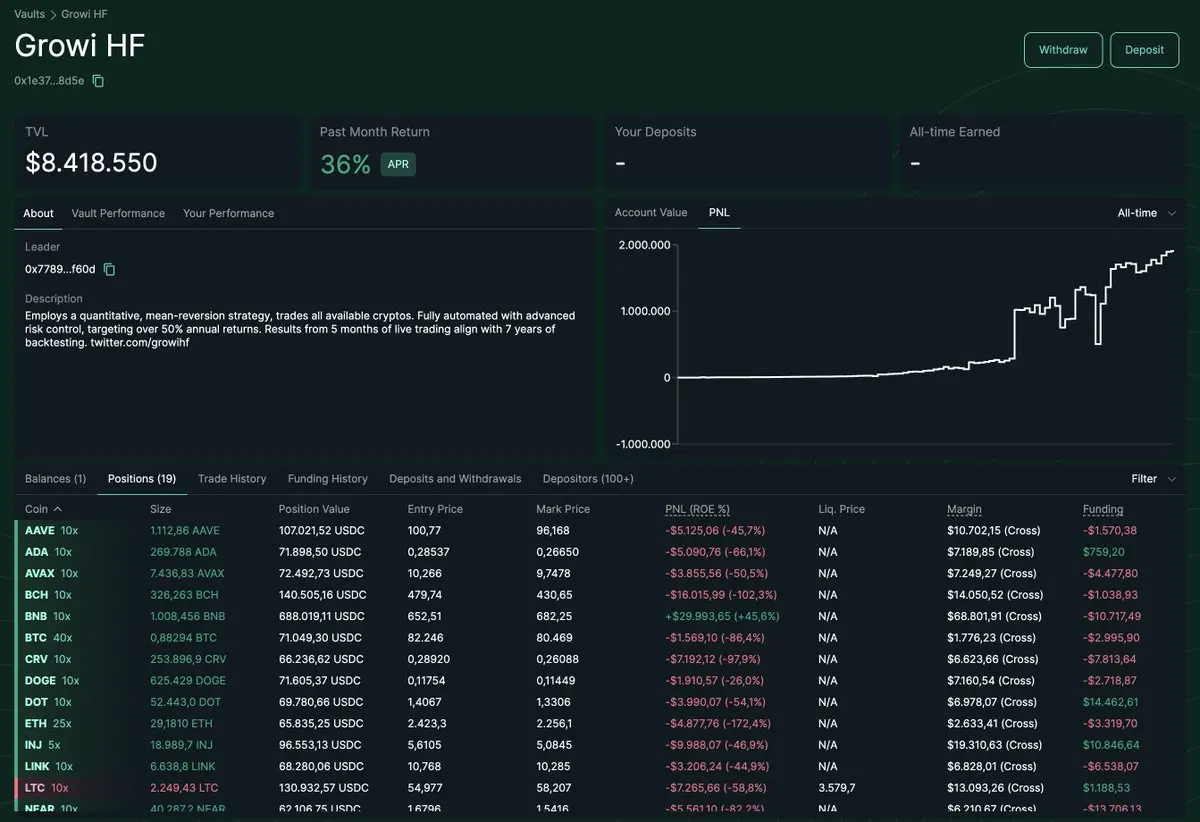This screenshot has height=822, width=1200.
Task: Copy the vault address 0x1e37...8d5e
Action: pos(98,81)
